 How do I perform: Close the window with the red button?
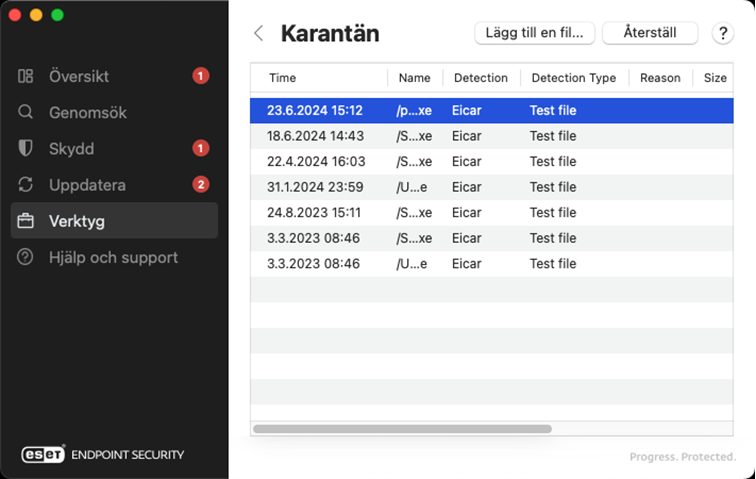[x=15, y=15]
